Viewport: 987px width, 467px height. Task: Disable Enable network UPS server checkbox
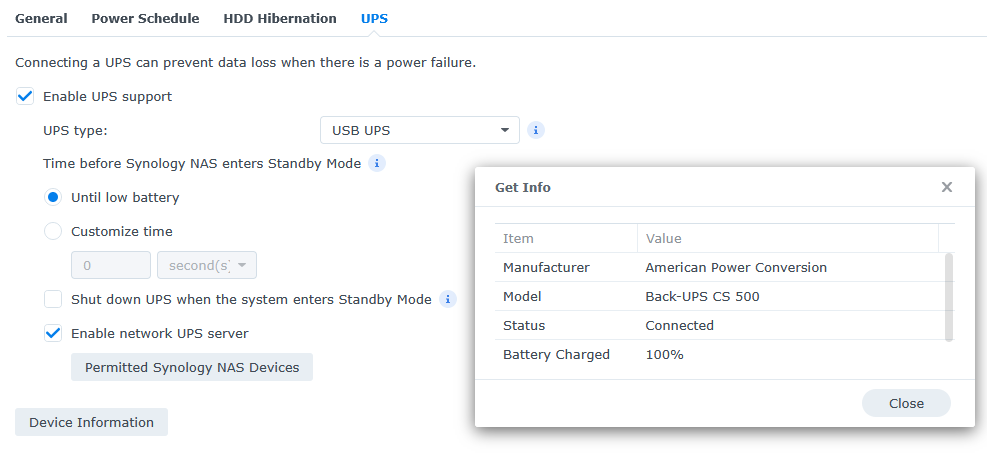(x=54, y=333)
